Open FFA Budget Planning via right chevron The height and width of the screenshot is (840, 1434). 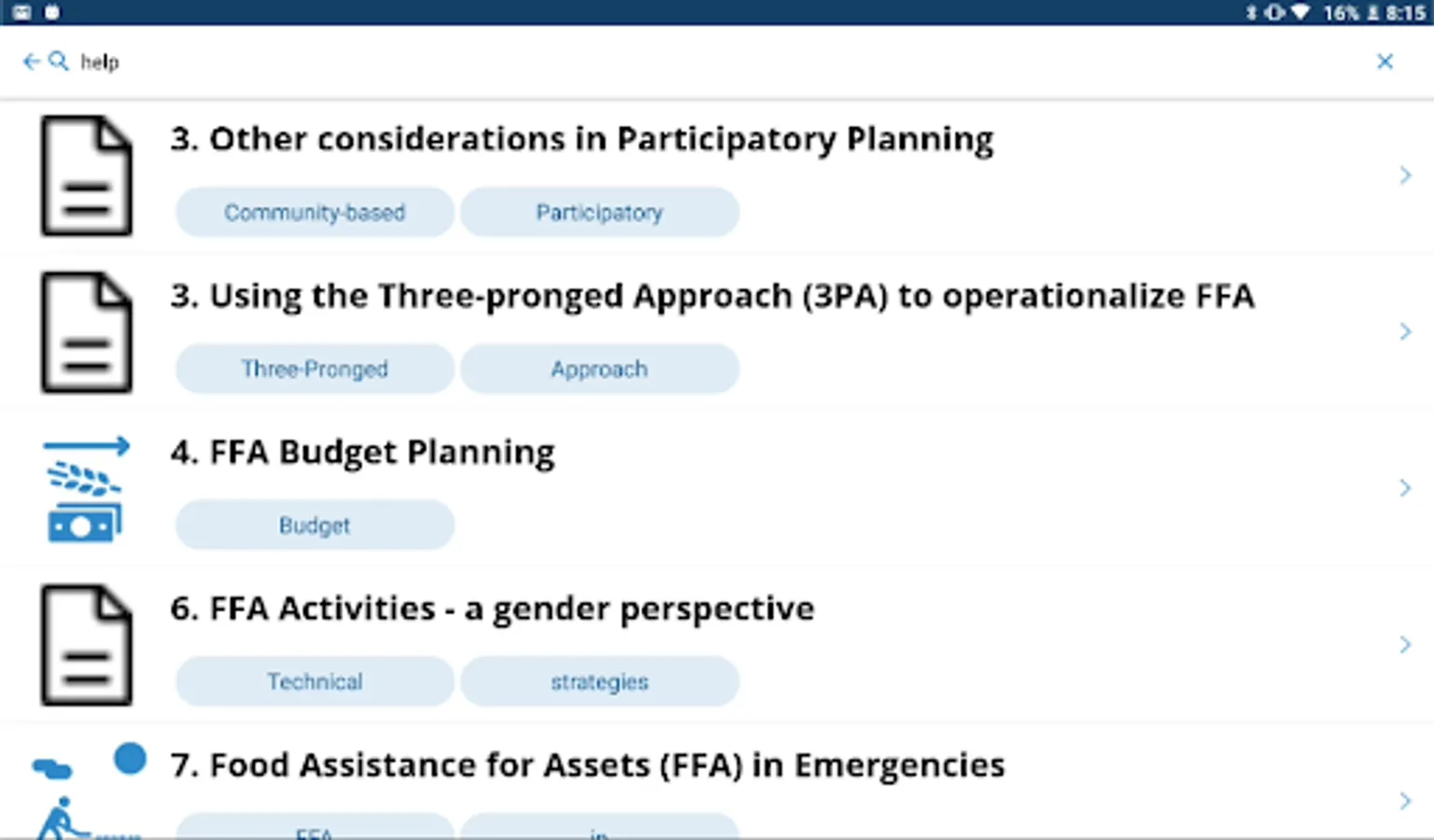point(1405,488)
